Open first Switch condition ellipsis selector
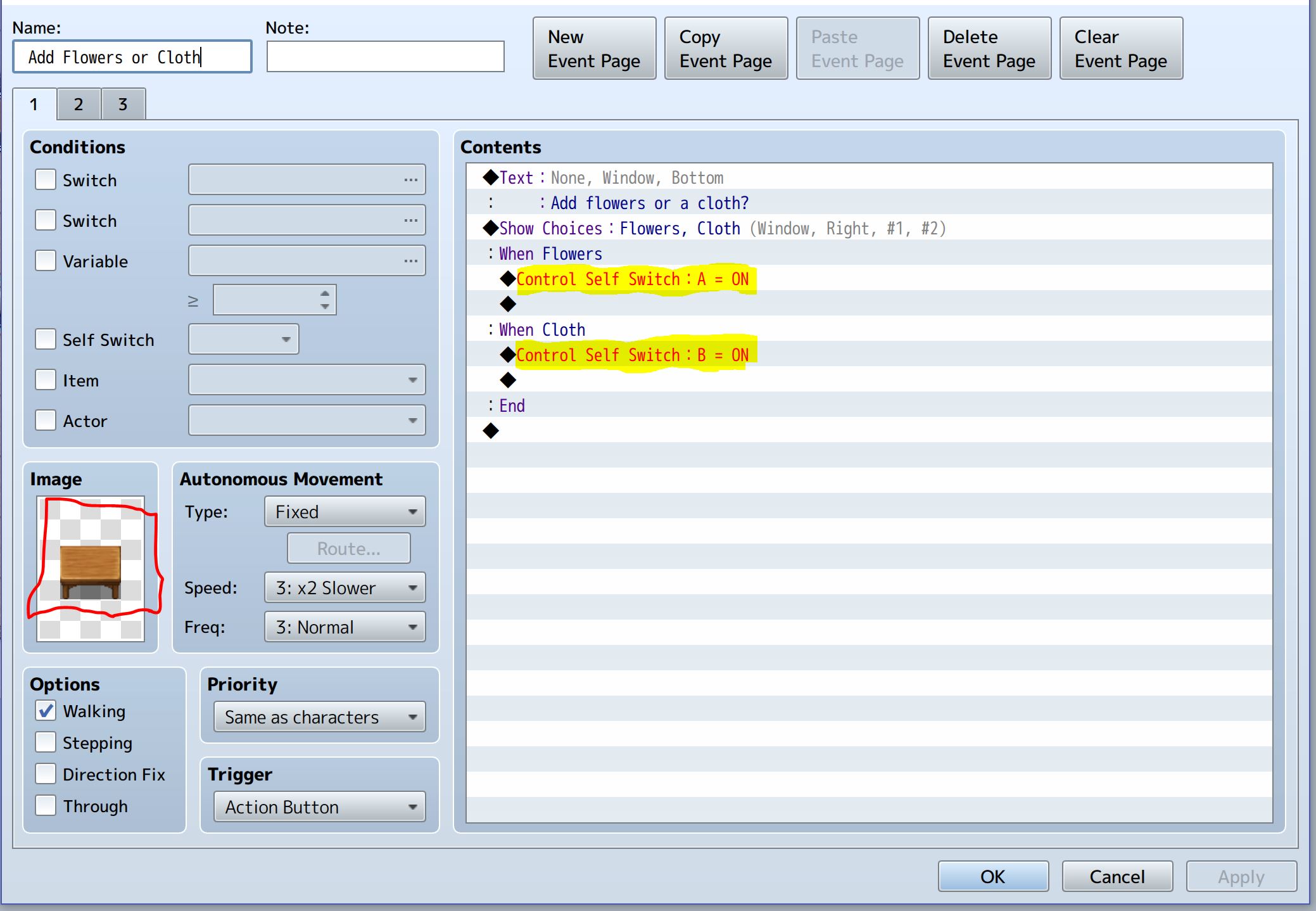1316x911 pixels. coord(410,180)
